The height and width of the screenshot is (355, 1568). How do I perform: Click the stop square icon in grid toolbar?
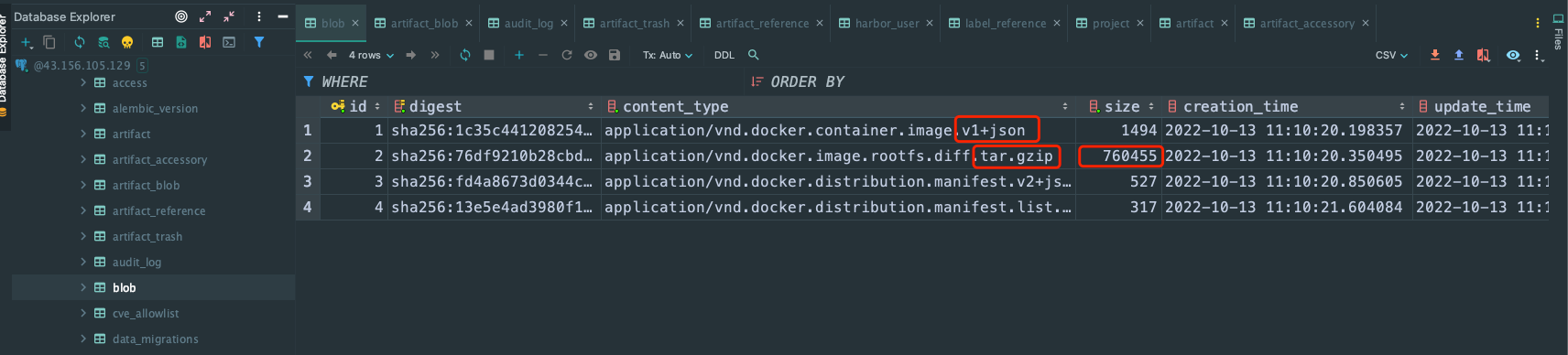(x=489, y=55)
